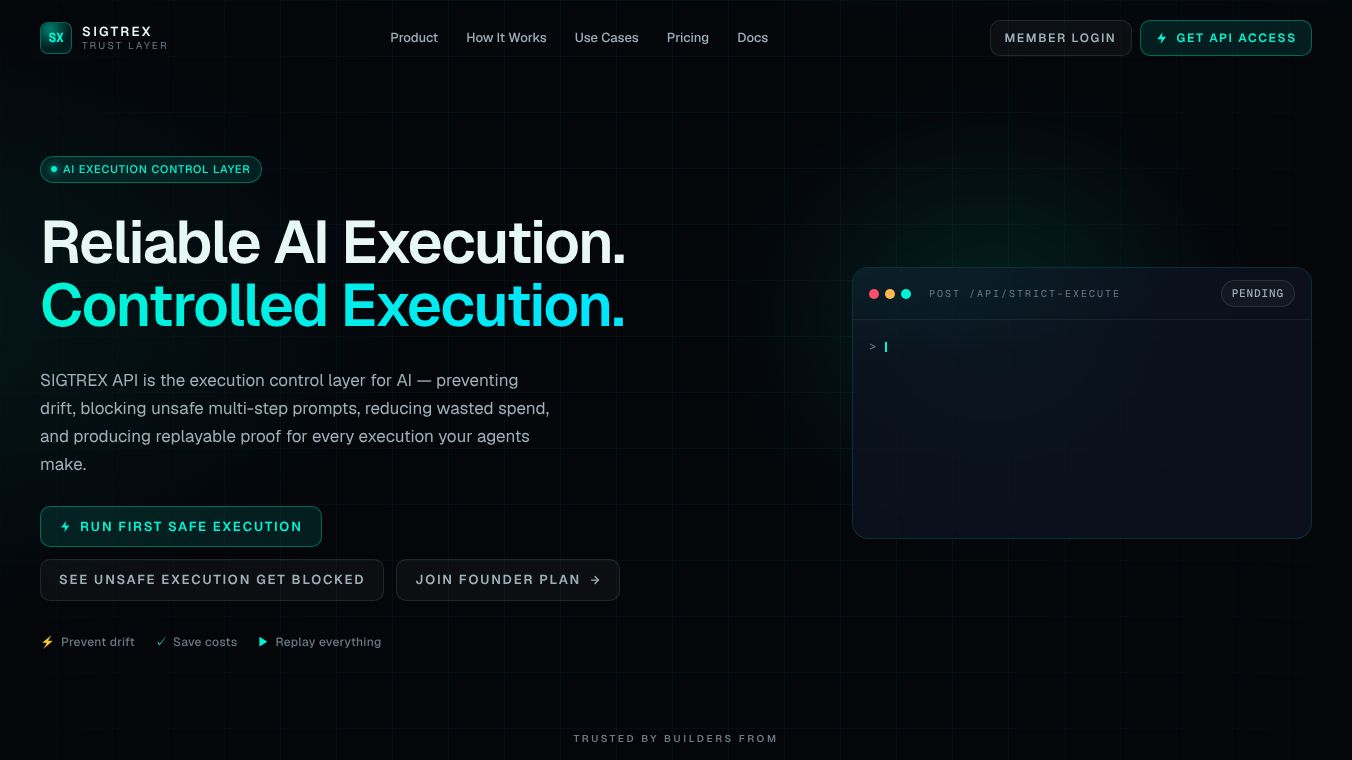Click Trusted By Builders From text
Viewport: 1352px width, 760px height.
[x=675, y=739]
